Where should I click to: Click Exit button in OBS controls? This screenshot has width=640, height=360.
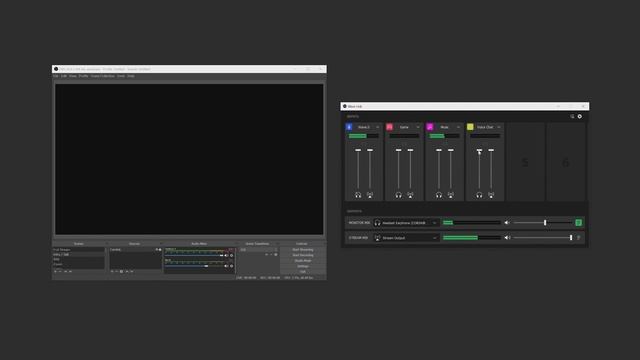[x=303, y=271]
